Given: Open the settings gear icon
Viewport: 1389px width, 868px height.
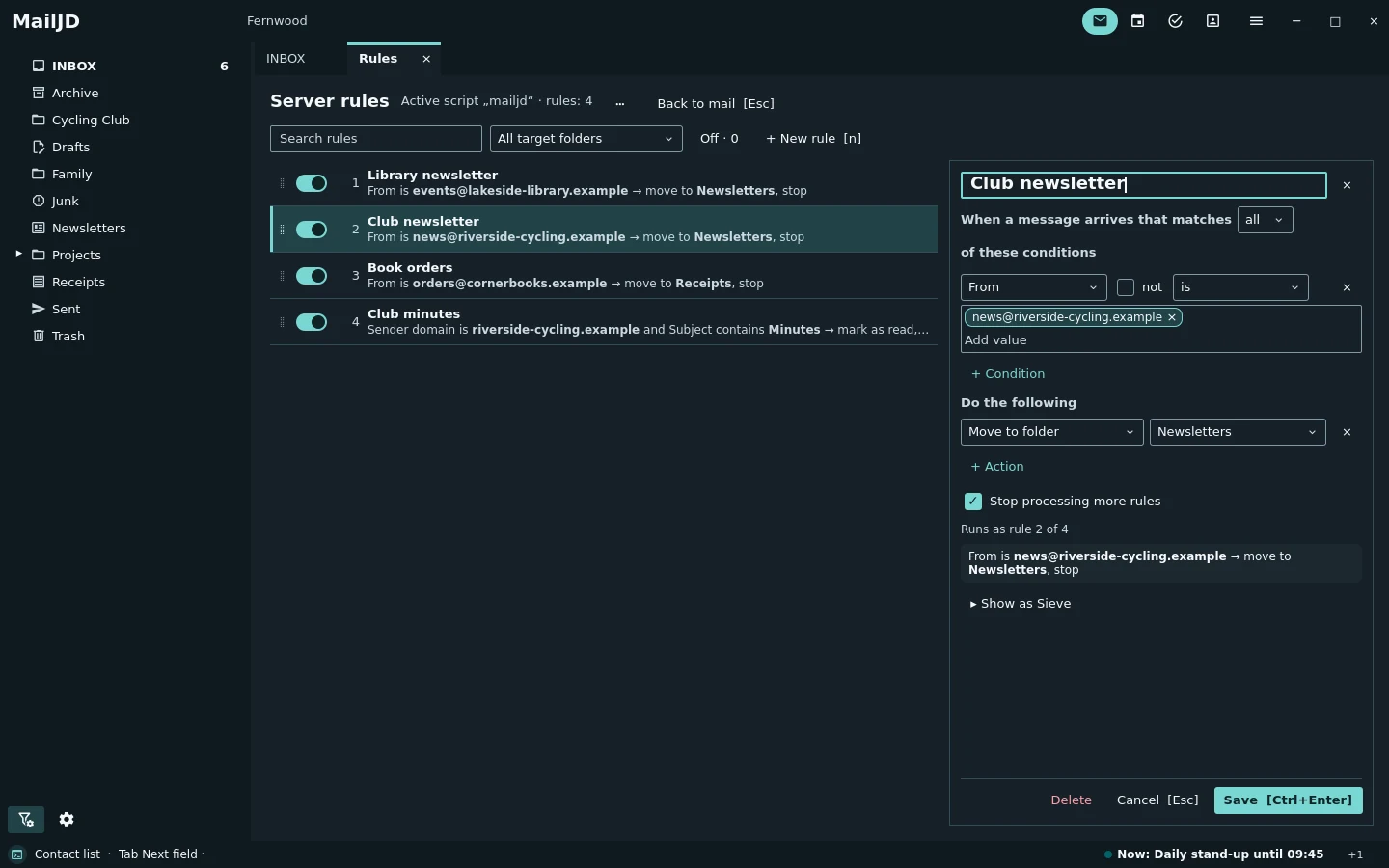Looking at the screenshot, I should pyautogui.click(x=67, y=820).
